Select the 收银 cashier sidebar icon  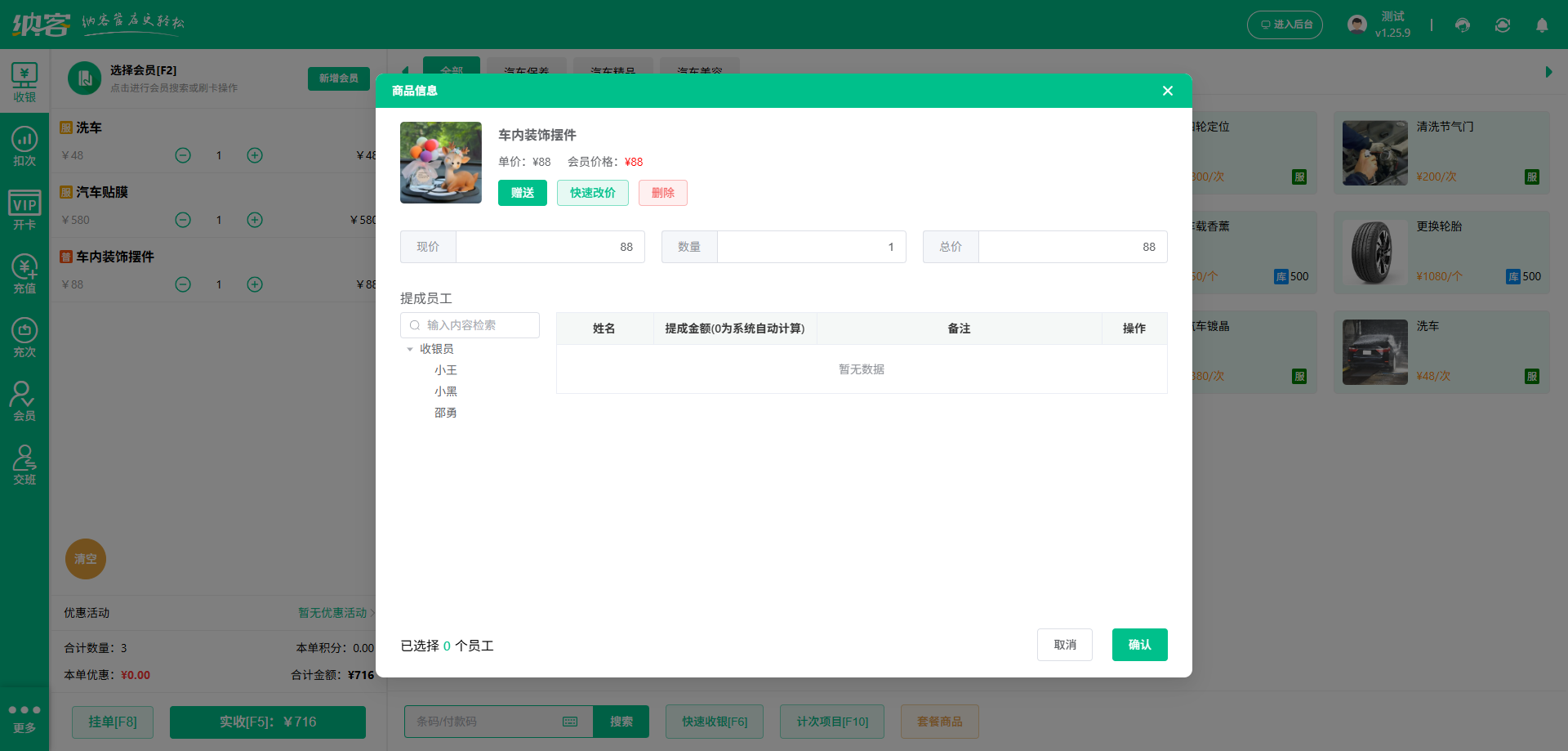point(24,81)
